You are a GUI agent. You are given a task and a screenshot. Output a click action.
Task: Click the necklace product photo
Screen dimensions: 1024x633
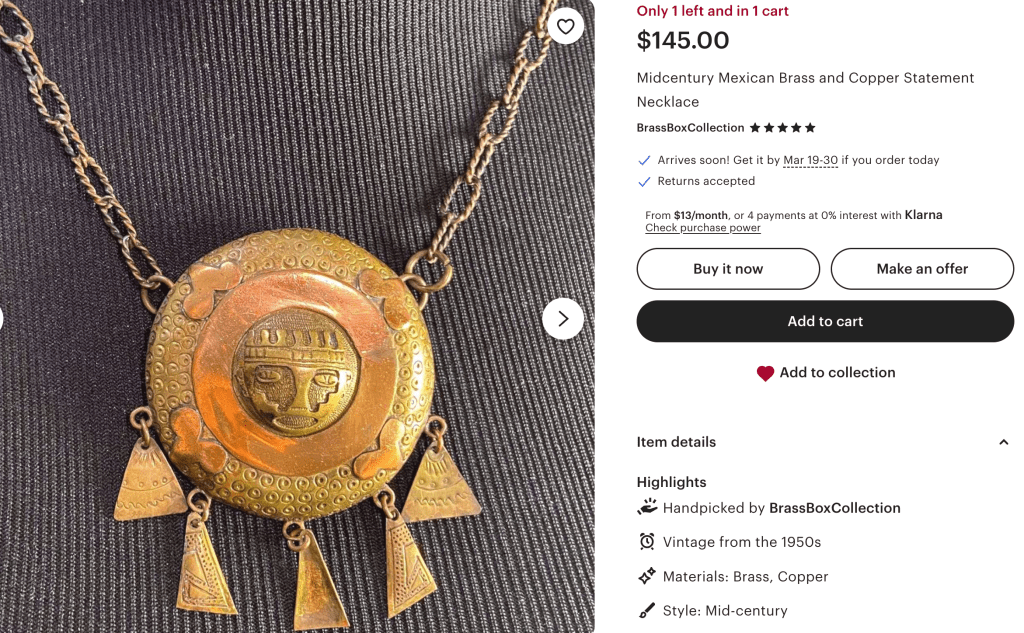(297, 317)
